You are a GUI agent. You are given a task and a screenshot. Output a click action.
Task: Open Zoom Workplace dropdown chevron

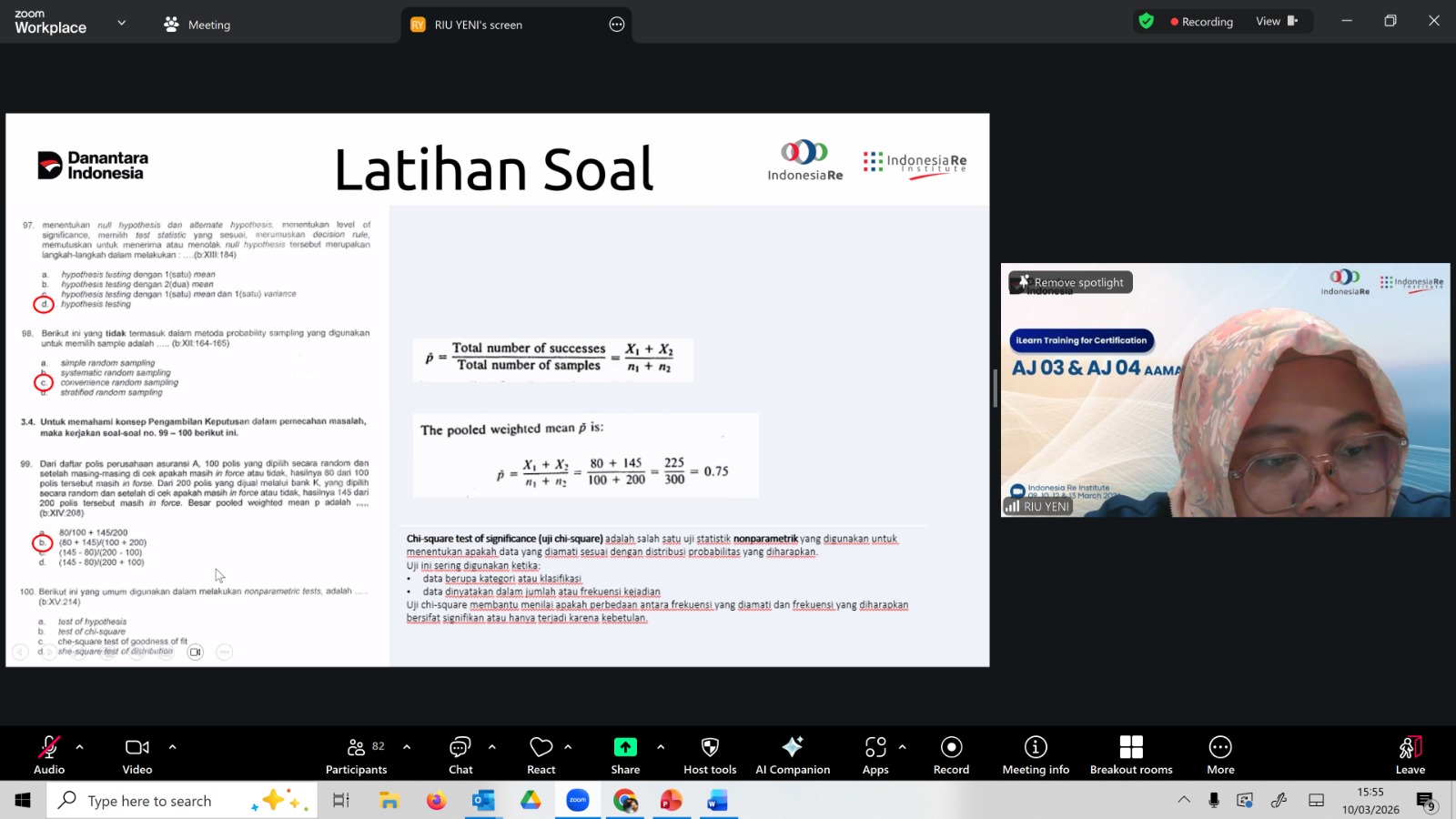pos(122,23)
